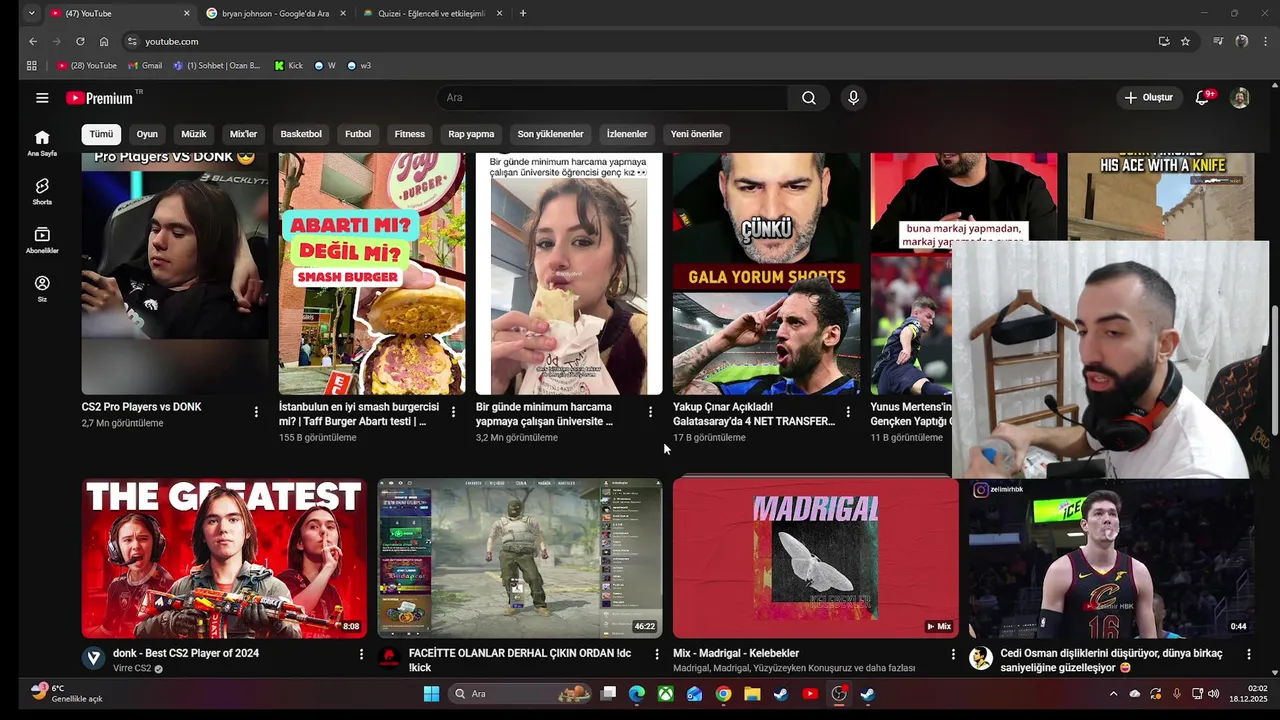The image size is (1280, 720).
Task: Show hidden system tray icons
Action: [x=1113, y=694]
